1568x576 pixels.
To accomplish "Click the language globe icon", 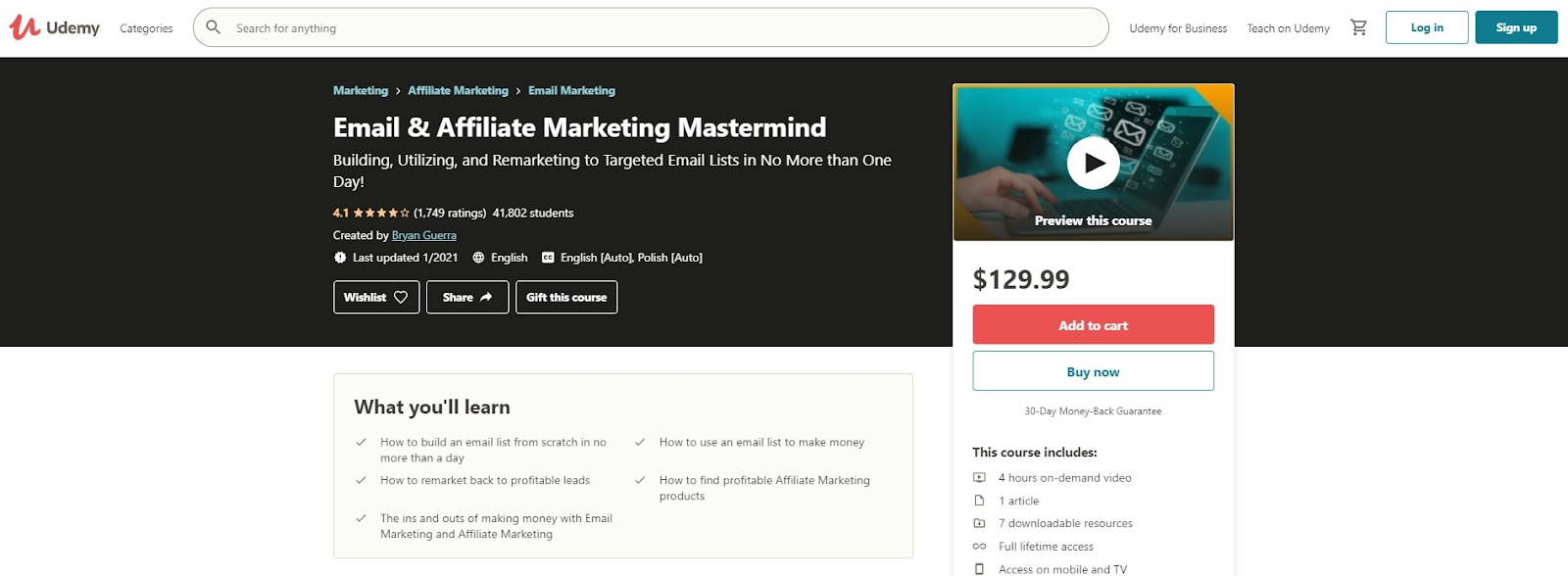I will [478, 258].
